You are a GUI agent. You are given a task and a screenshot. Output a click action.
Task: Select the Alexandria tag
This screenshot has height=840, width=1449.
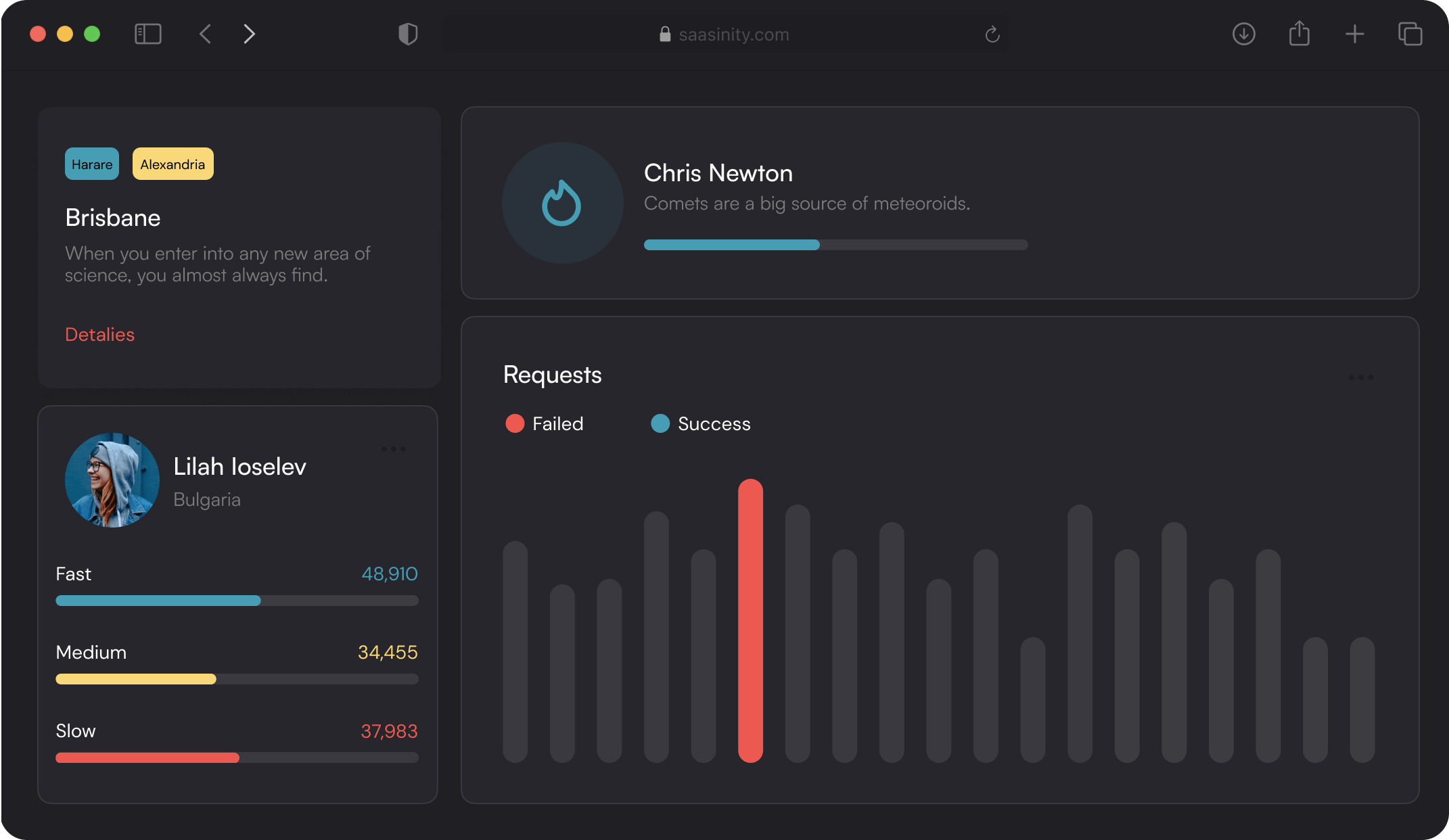(x=172, y=164)
